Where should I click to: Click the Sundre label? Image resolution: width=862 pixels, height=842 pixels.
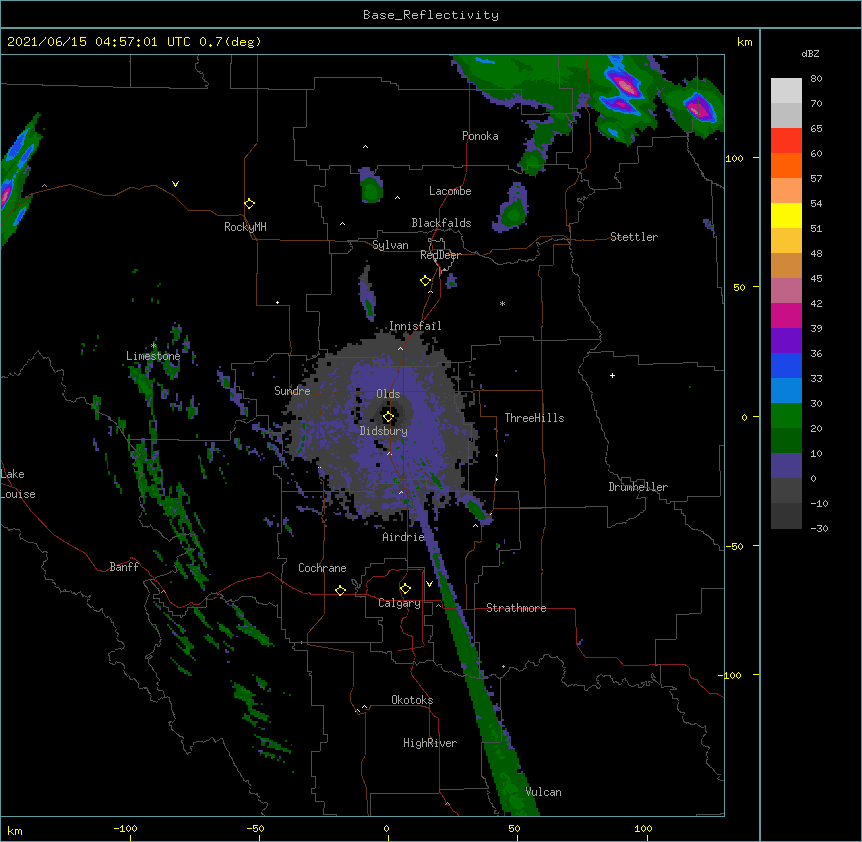click(x=292, y=391)
